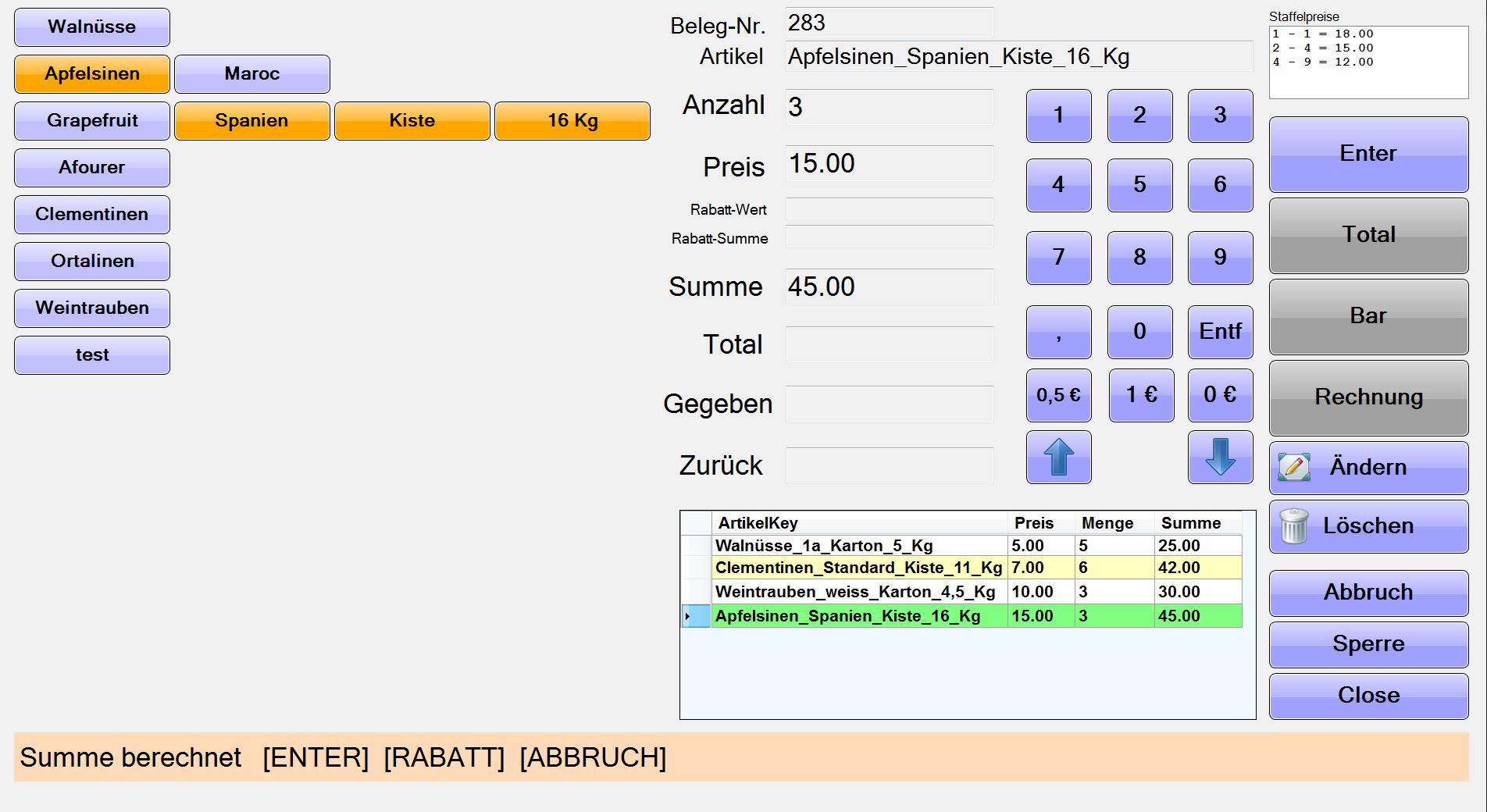This screenshot has height=812, width=1487.
Task: Select the Kiste packaging option
Action: click(x=412, y=121)
